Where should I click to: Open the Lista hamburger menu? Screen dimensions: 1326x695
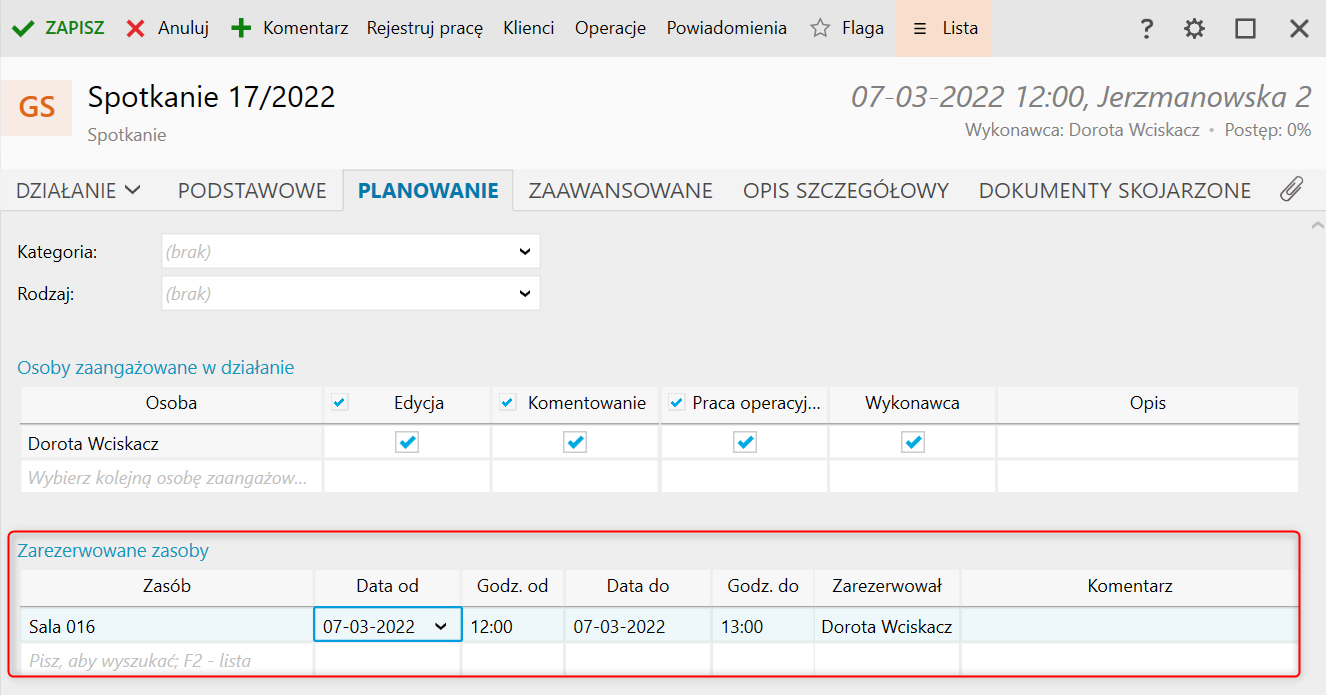point(920,28)
